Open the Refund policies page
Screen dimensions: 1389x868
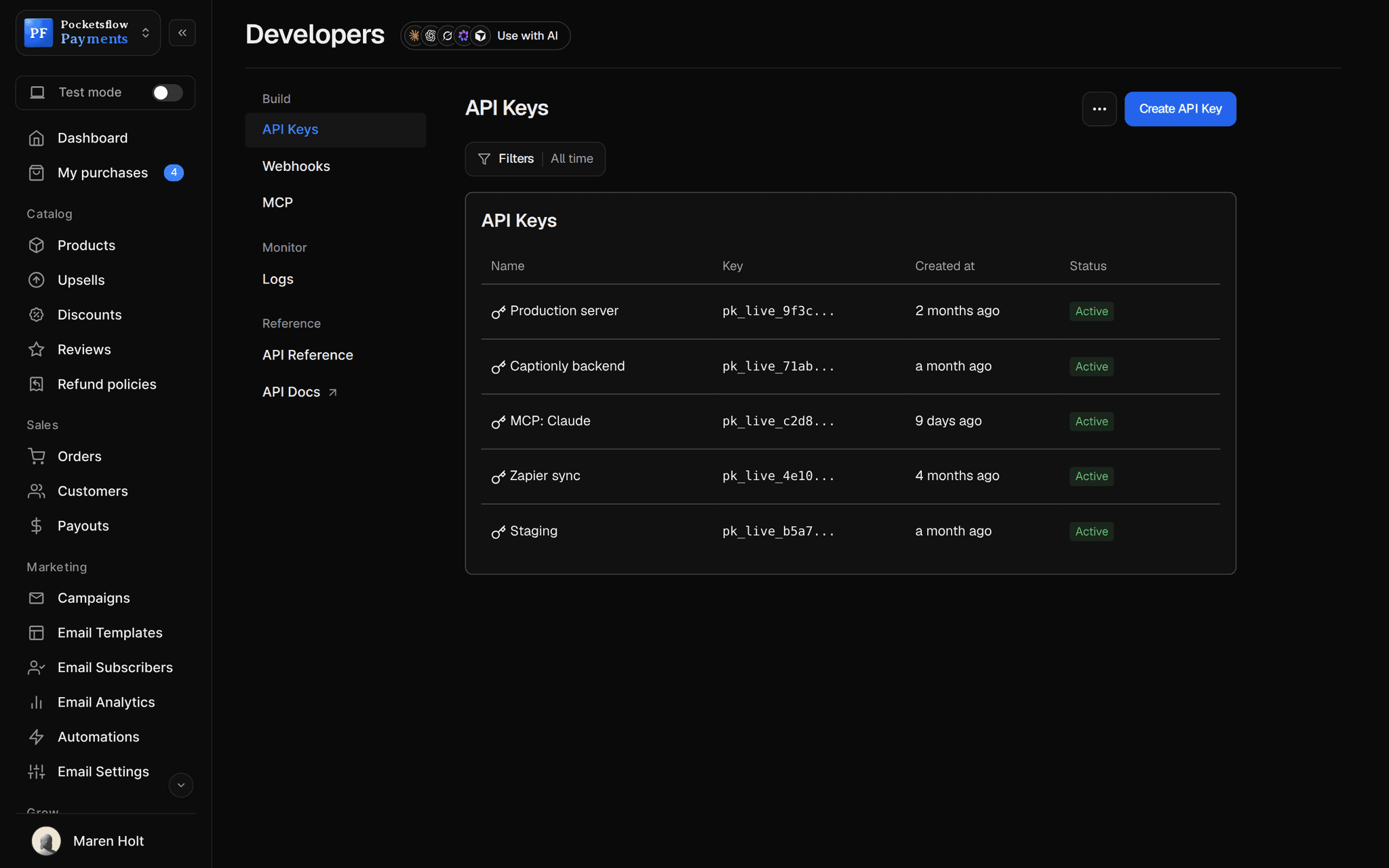pos(106,384)
